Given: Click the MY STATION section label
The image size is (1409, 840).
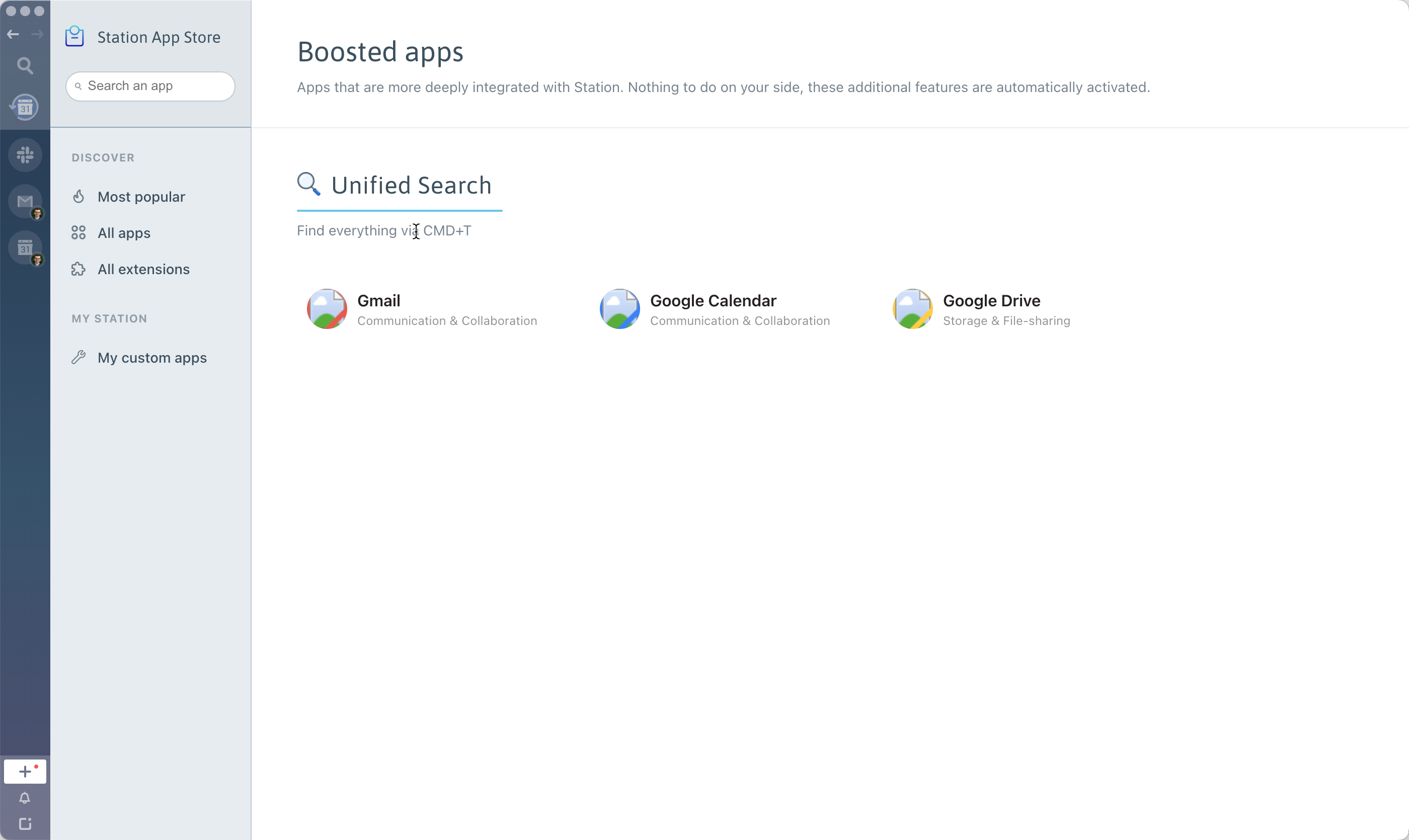Looking at the screenshot, I should coord(109,319).
